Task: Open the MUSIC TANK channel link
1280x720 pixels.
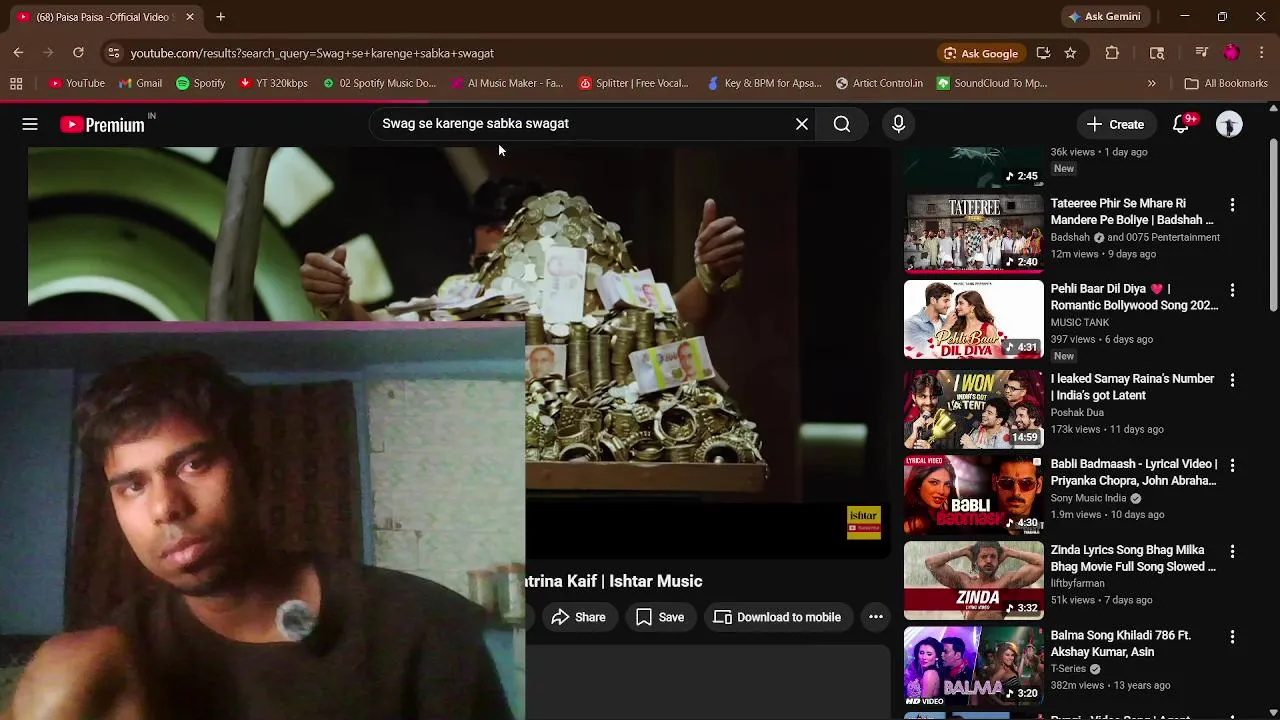Action: tap(1080, 323)
